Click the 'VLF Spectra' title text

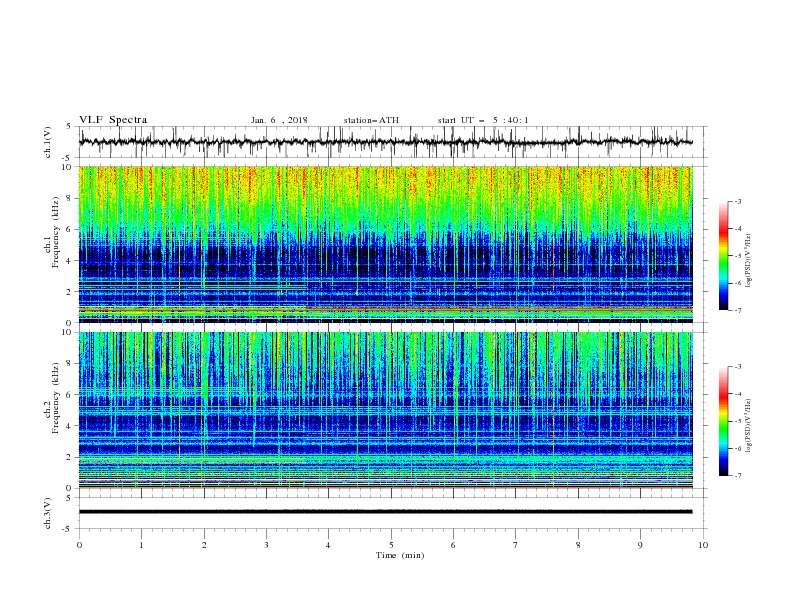click(113, 120)
